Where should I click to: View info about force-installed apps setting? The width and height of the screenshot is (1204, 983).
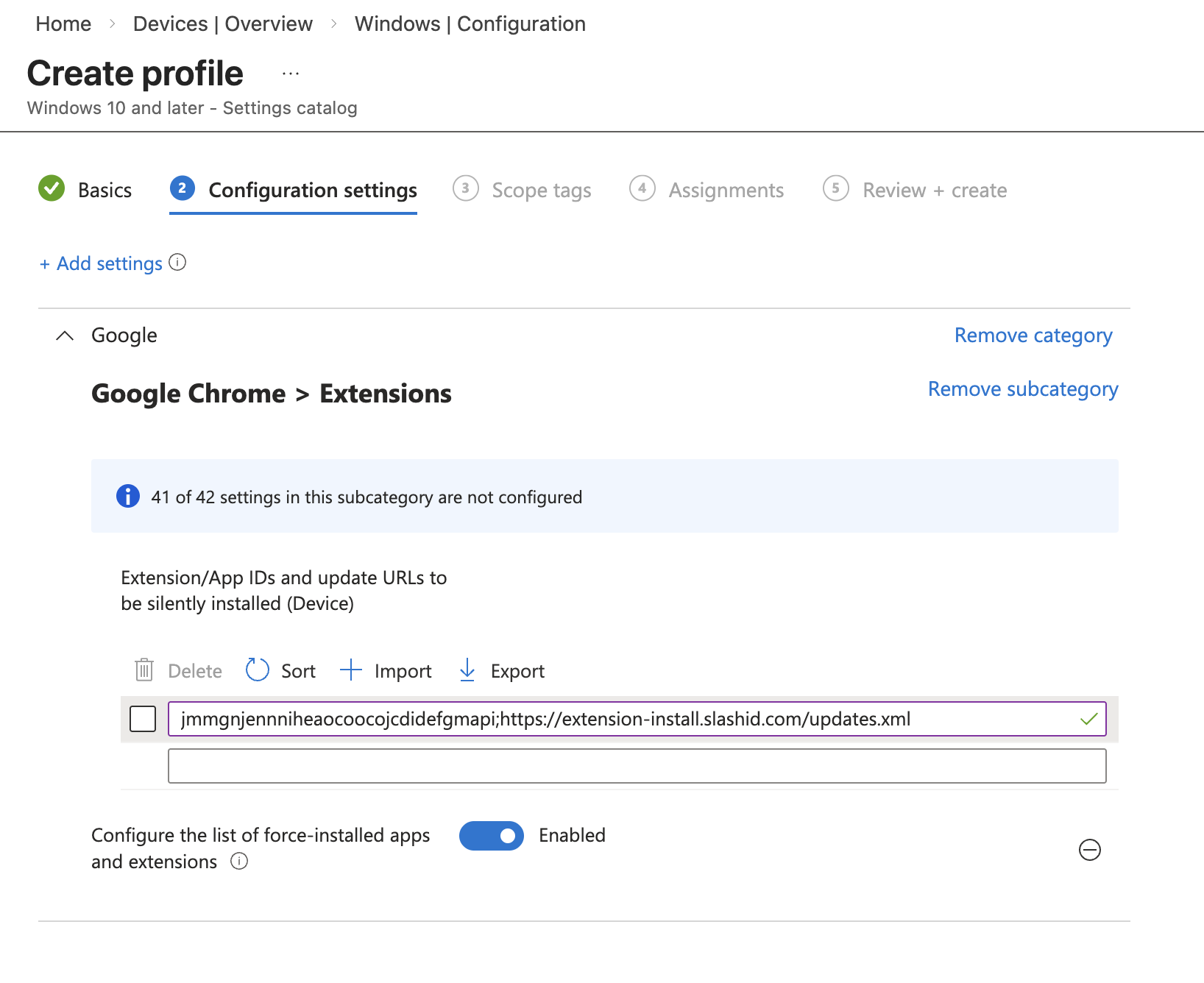[x=239, y=862]
